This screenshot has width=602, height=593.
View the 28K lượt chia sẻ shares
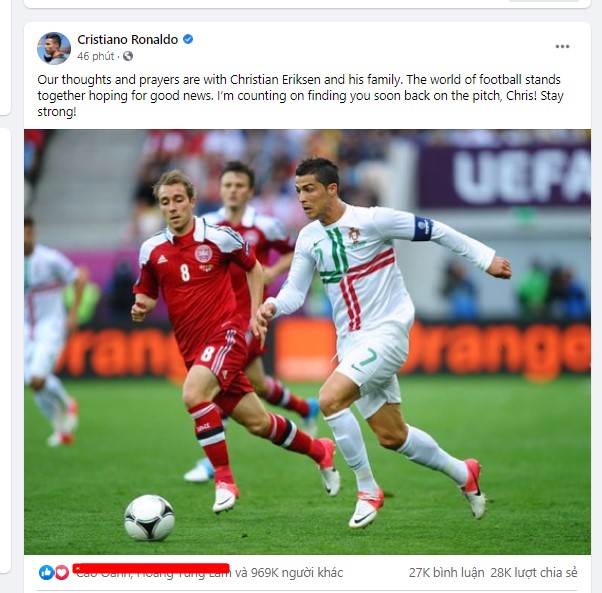coord(534,573)
